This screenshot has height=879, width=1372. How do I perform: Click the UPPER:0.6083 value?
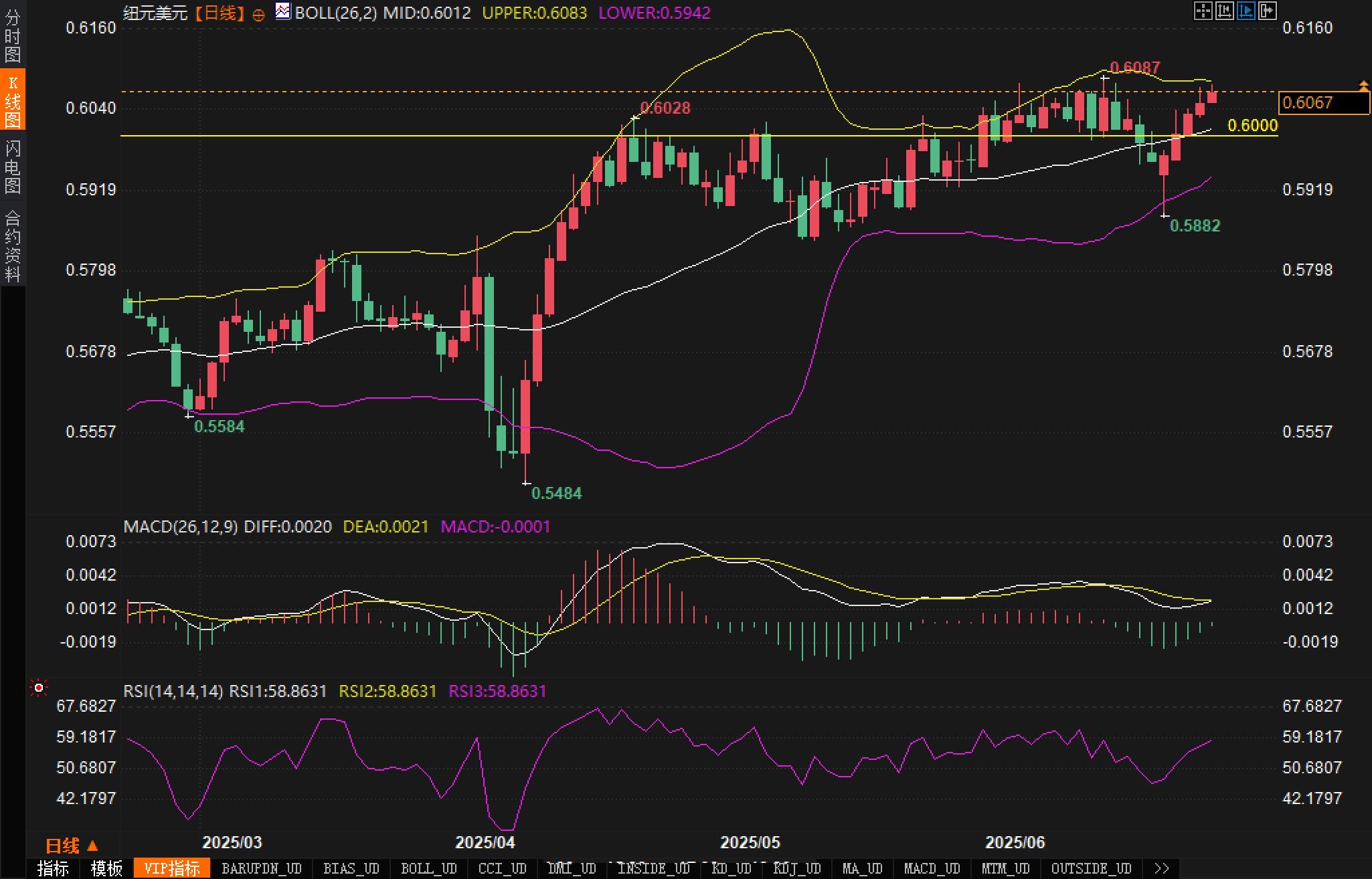tap(534, 13)
